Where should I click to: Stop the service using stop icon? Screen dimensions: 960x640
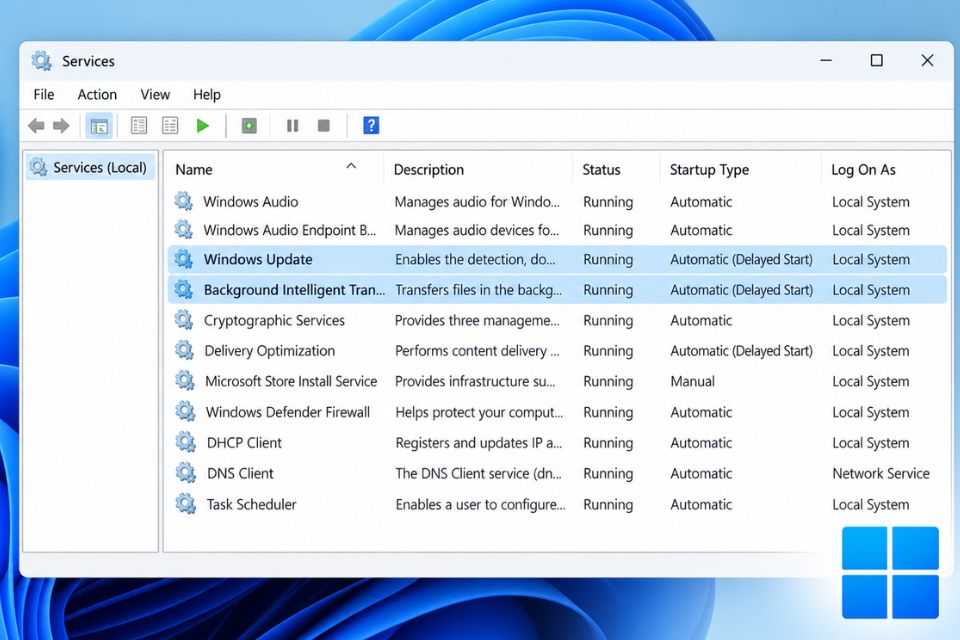click(324, 126)
